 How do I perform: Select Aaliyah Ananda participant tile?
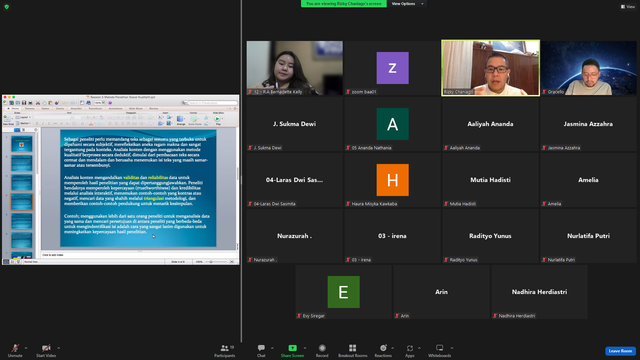[x=490, y=124]
